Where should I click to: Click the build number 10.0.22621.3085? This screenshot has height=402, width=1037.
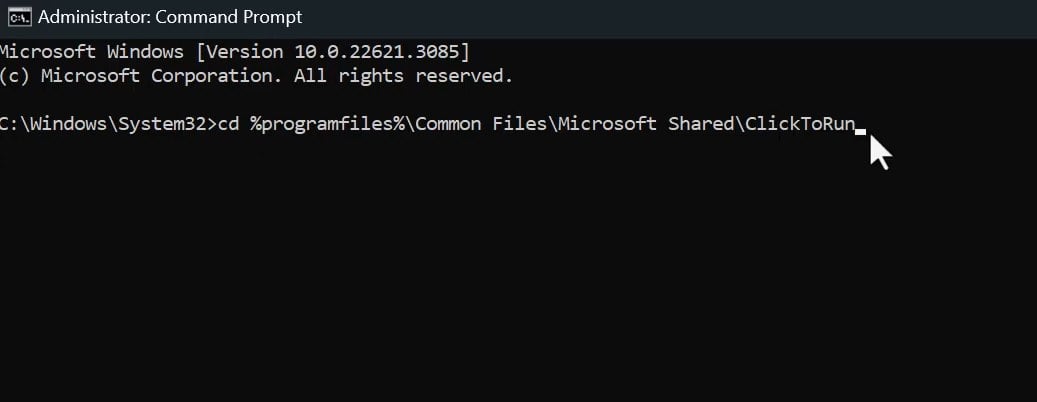pyautogui.click(x=380, y=50)
